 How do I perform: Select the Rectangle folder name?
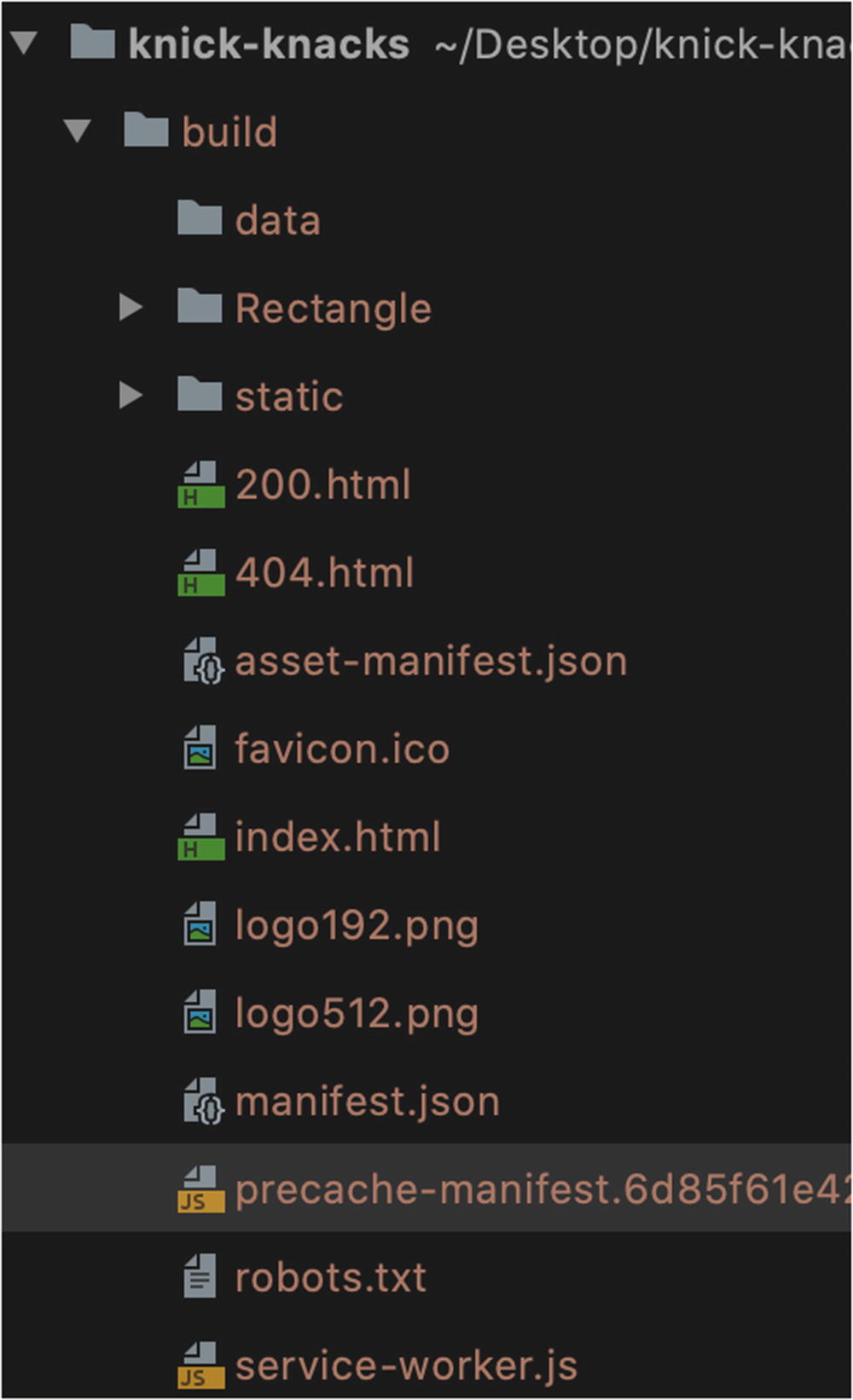[334, 308]
